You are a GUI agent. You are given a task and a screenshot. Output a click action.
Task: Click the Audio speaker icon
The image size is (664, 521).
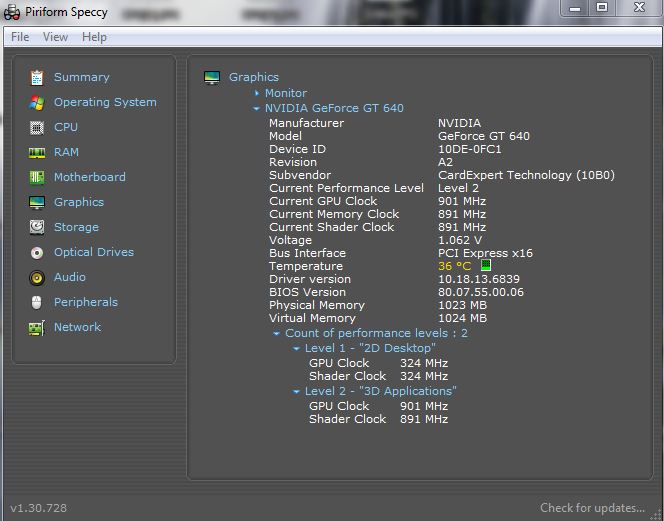click(x=37, y=278)
